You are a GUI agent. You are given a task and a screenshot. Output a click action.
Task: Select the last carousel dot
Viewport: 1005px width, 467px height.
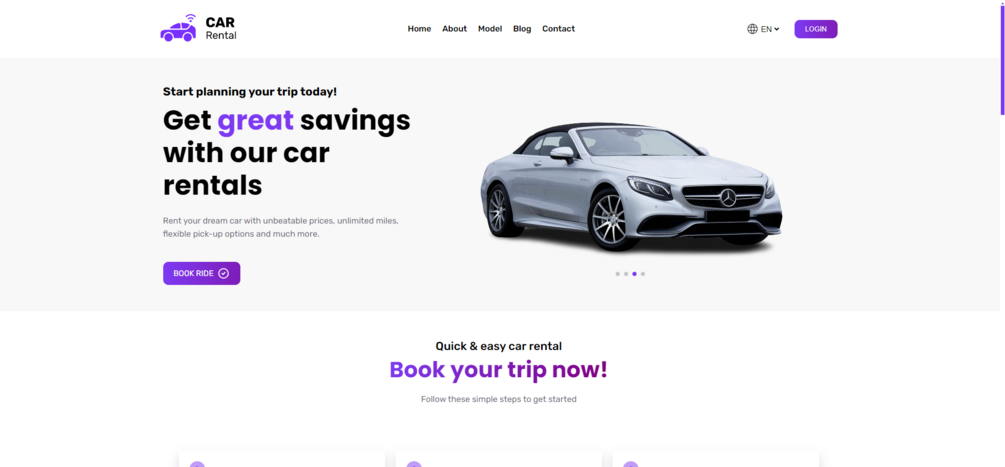[x=643, y=274]
